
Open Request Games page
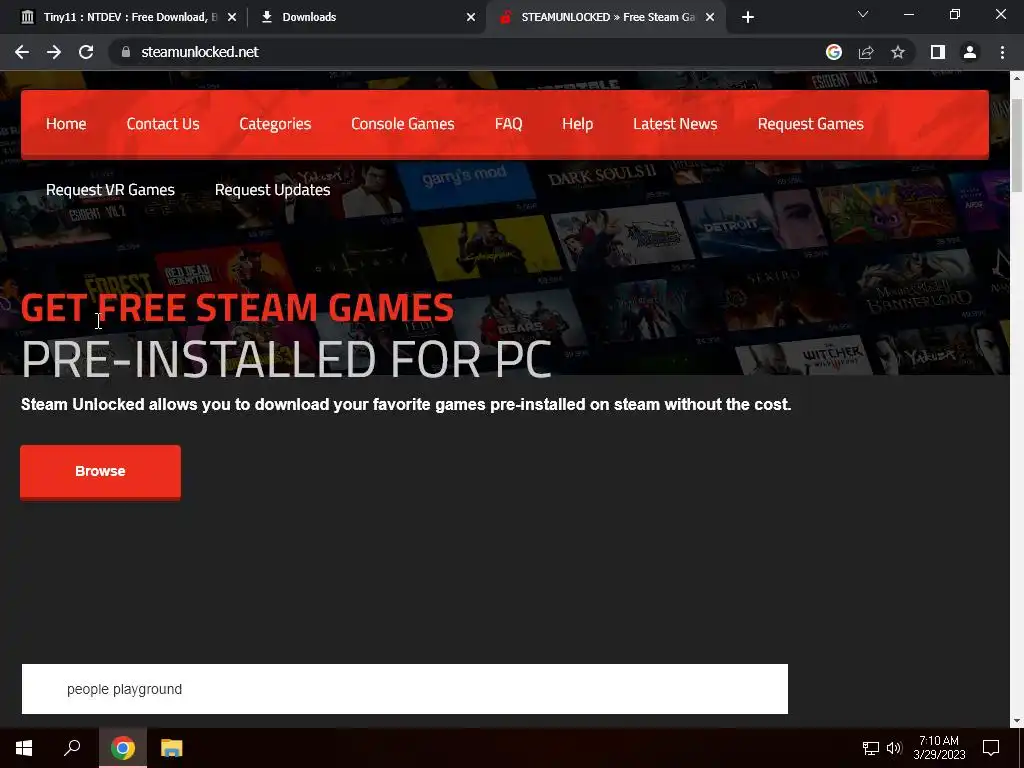810,123
